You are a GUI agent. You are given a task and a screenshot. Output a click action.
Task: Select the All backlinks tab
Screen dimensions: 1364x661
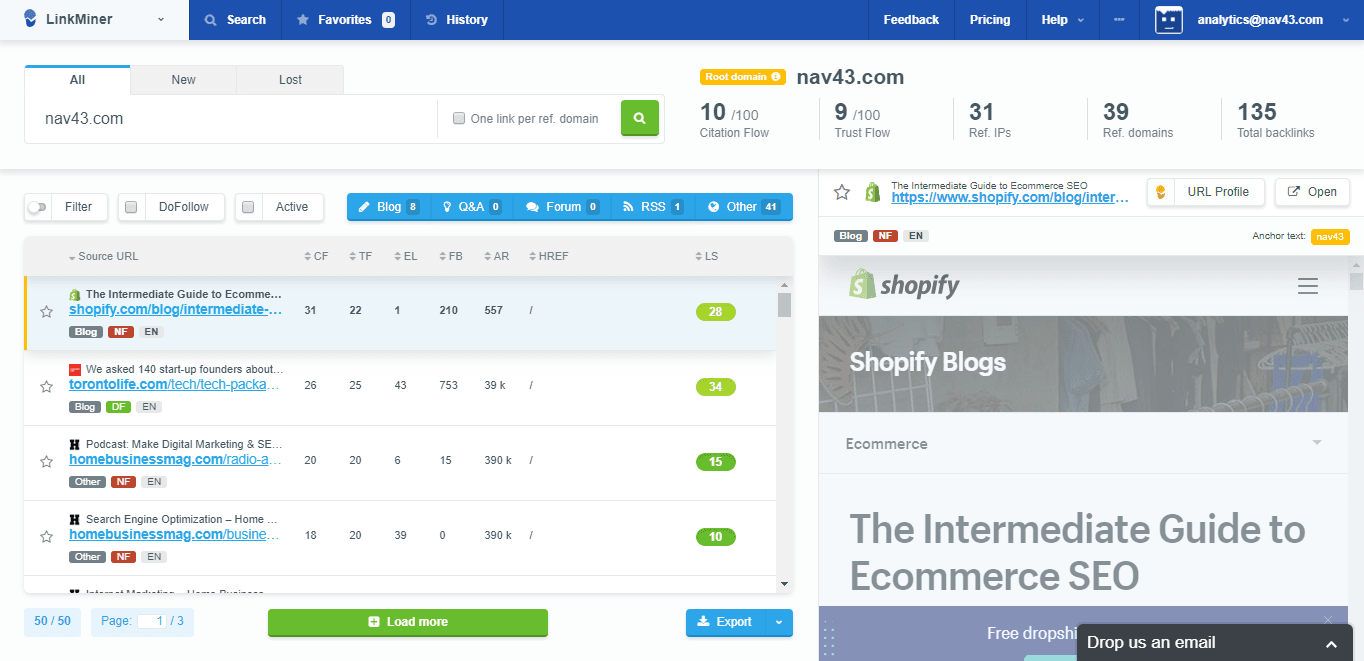tap(77, 80)
